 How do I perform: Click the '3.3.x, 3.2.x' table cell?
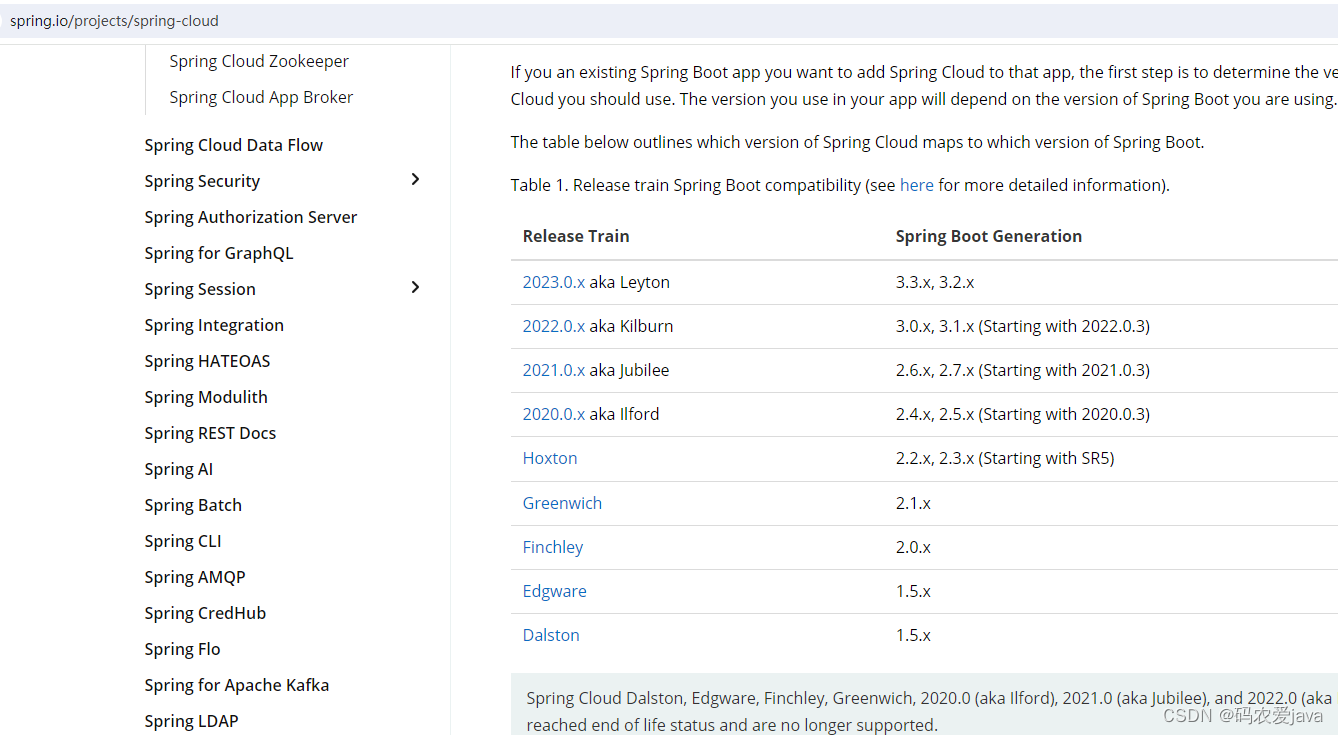pyautogui.click(x=935, y=282)
